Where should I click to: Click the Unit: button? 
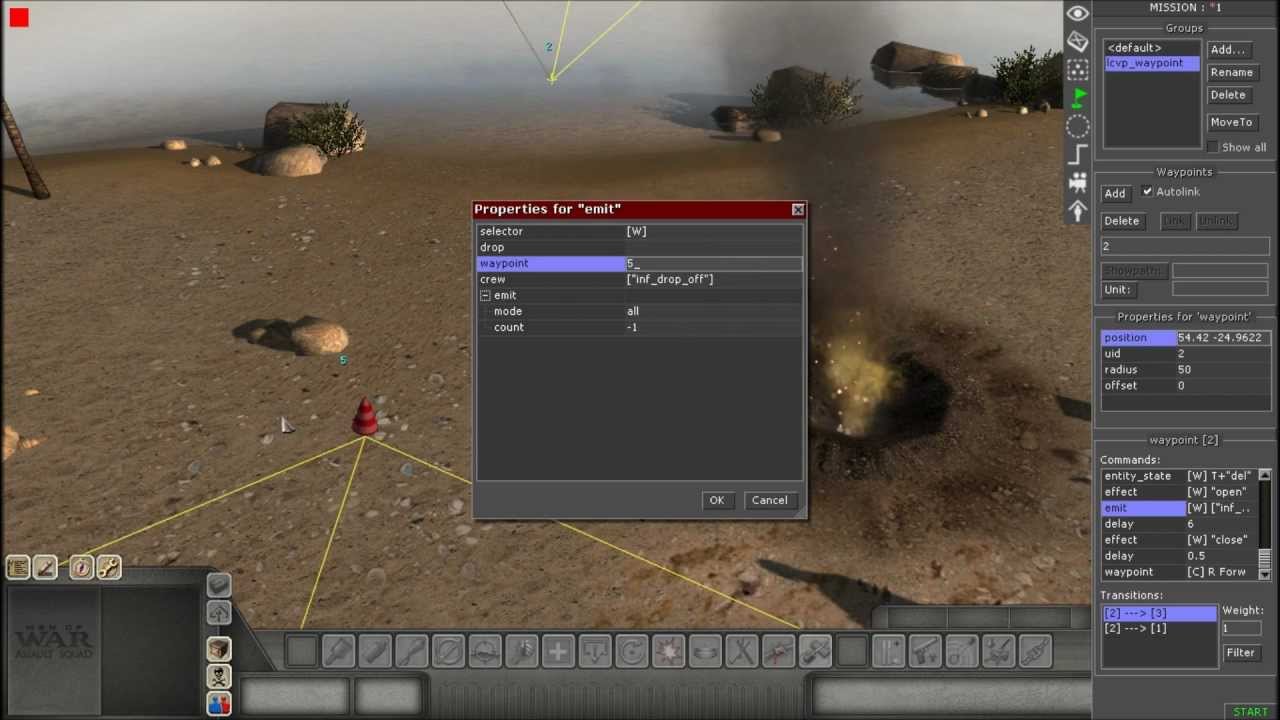tap(1117, 290)
